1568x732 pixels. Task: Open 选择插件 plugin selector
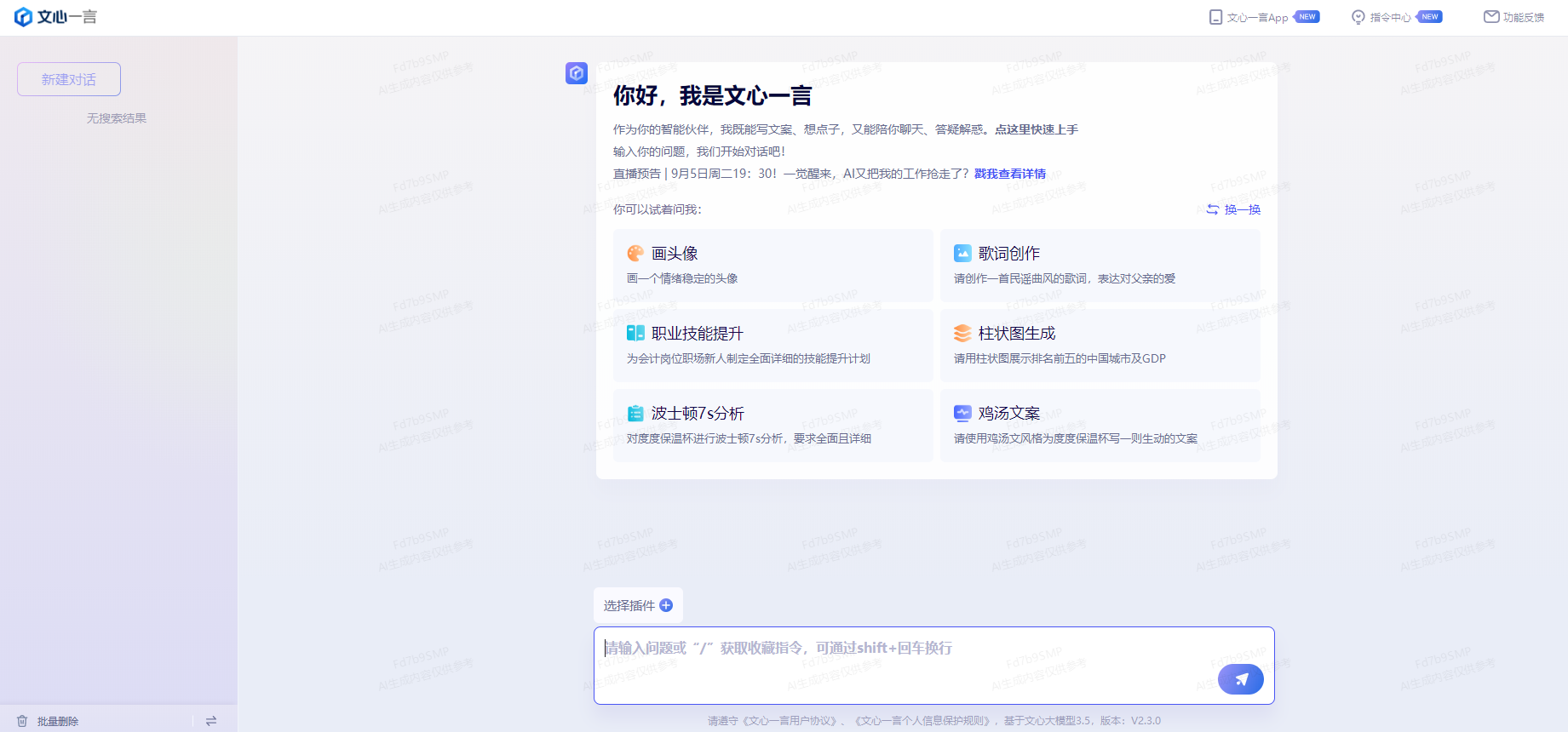pos(638,605)
